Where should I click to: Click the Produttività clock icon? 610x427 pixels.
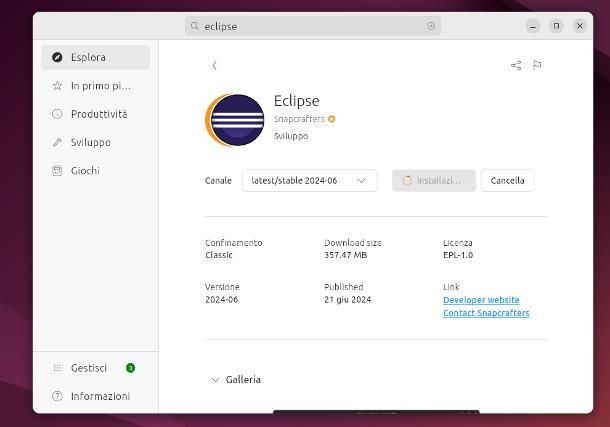click(x=57, y=114)
